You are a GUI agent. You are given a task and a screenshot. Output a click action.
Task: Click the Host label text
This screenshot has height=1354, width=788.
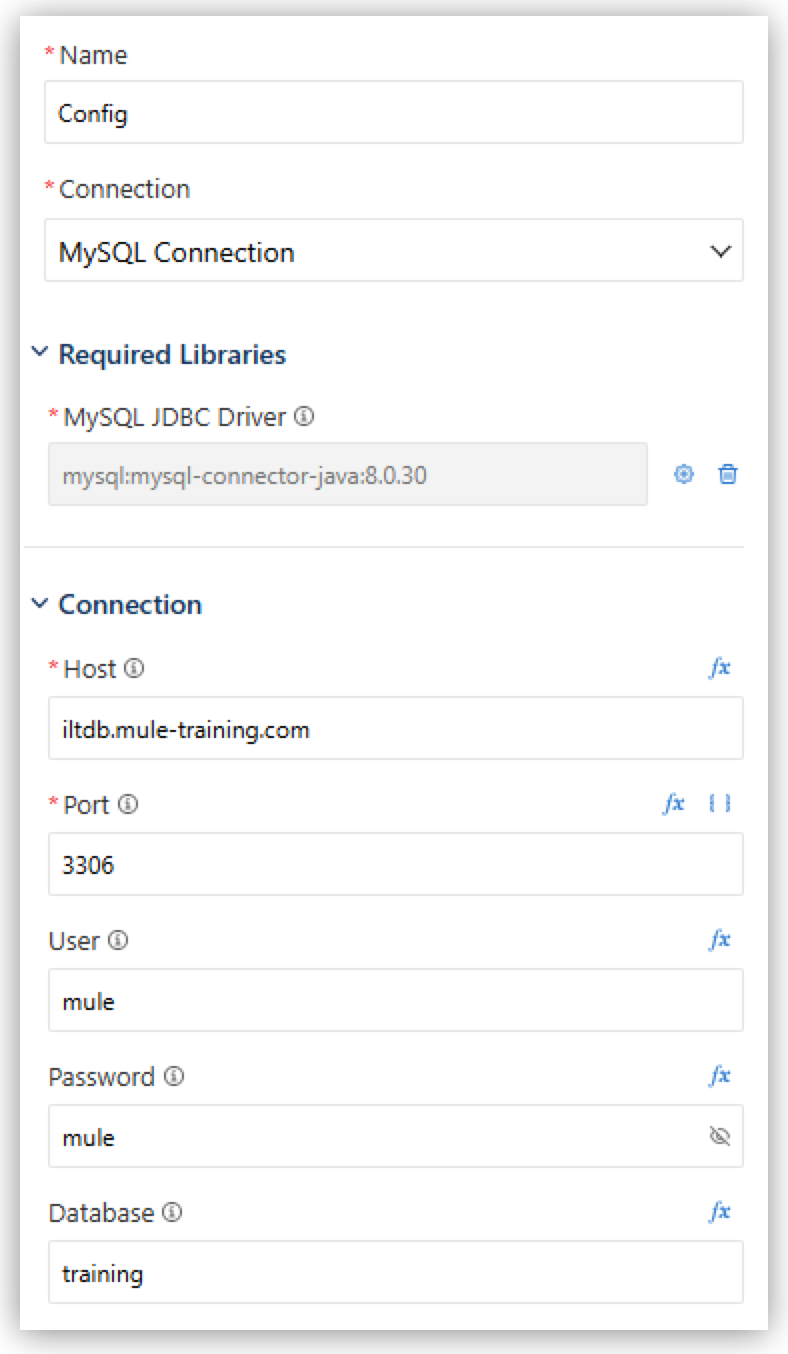90,669
